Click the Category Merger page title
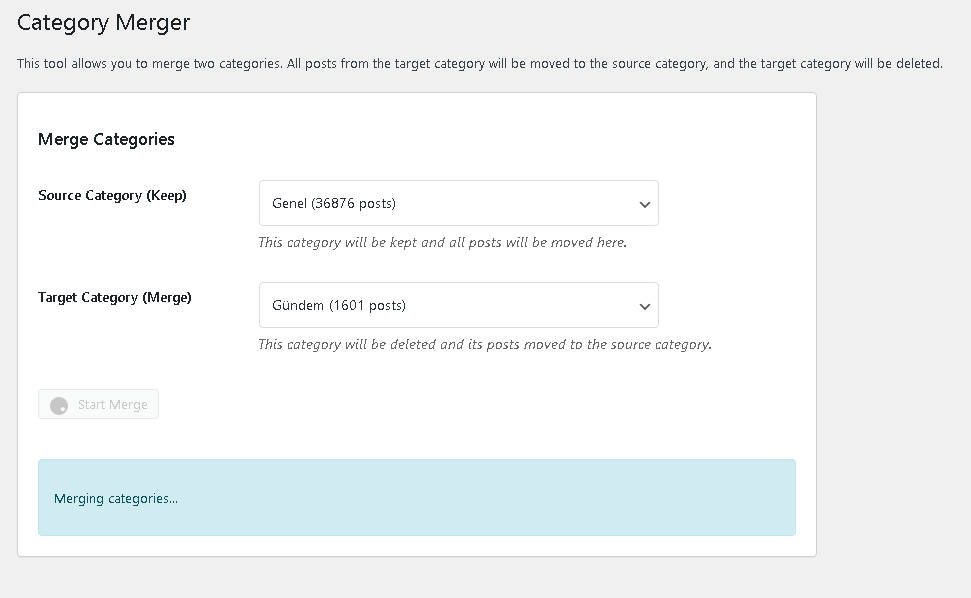Screen dimensions: 971x598 pyautogui.click(x=103, y=22)
